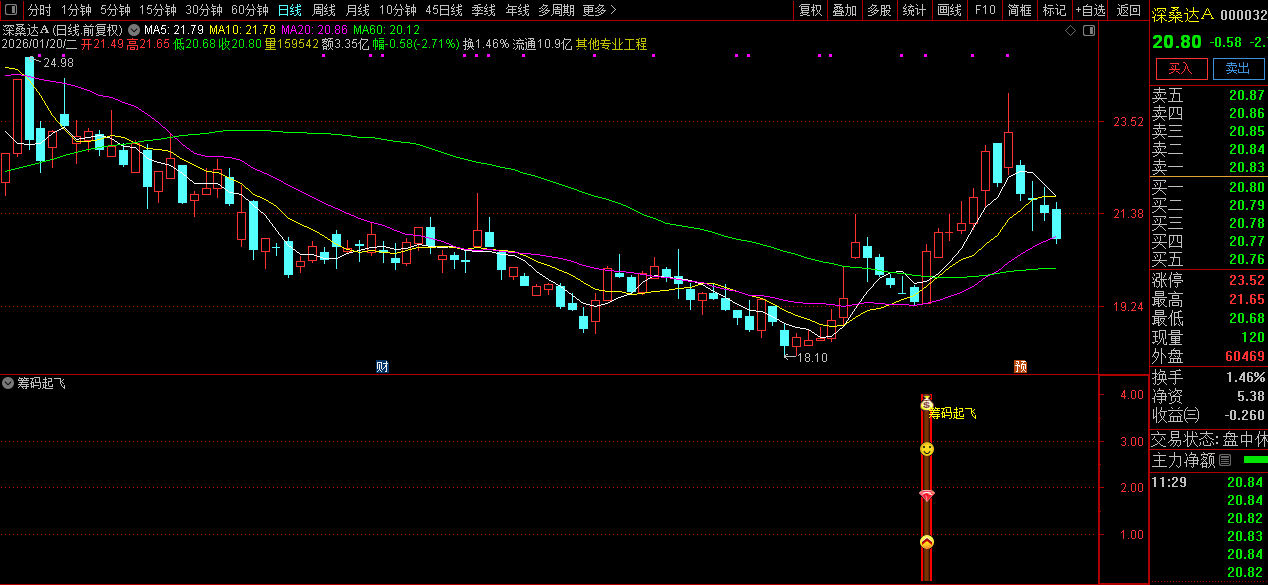Select the 60分钟 period tab

(249, 10)
